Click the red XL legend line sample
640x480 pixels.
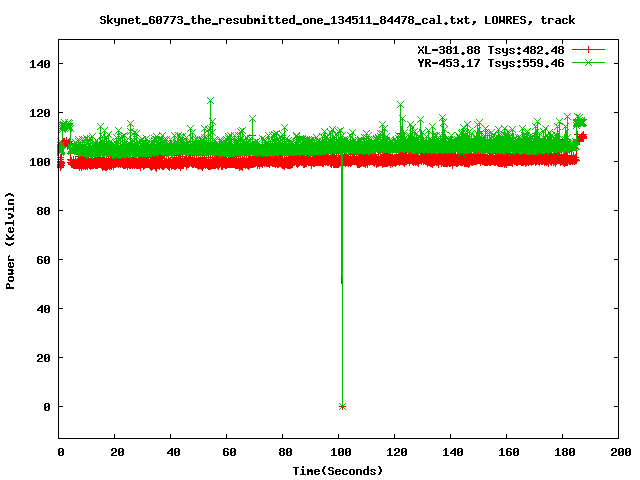tap(588, 50)
